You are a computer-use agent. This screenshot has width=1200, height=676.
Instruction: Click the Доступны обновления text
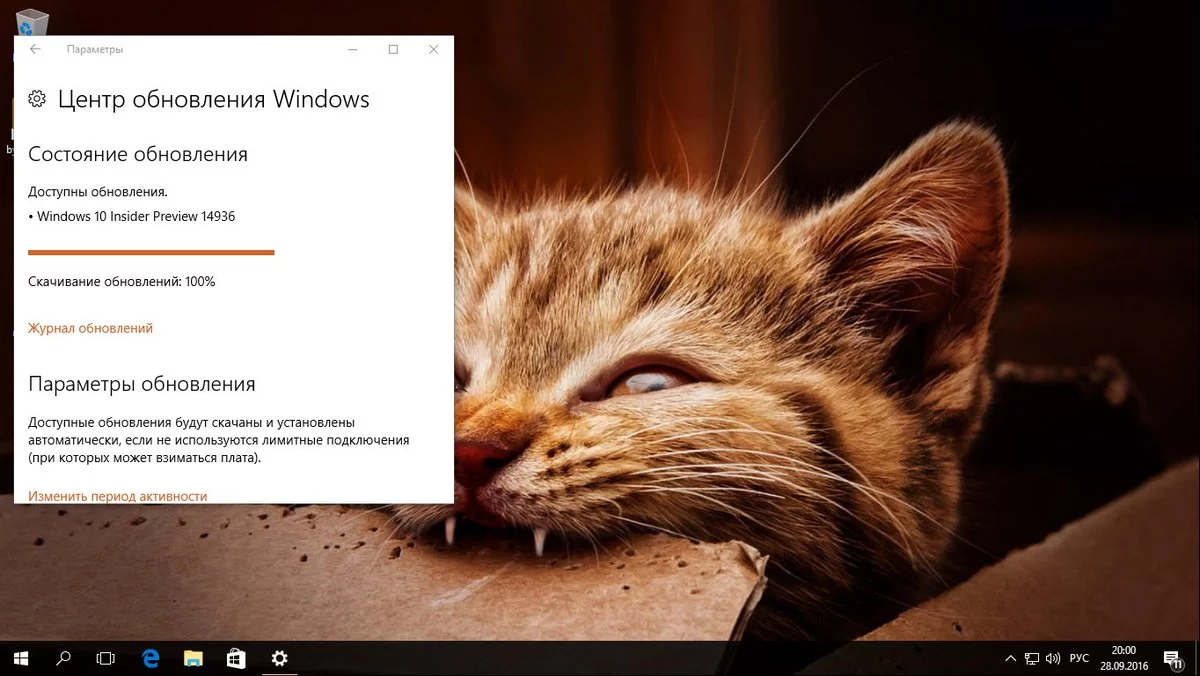97,191
